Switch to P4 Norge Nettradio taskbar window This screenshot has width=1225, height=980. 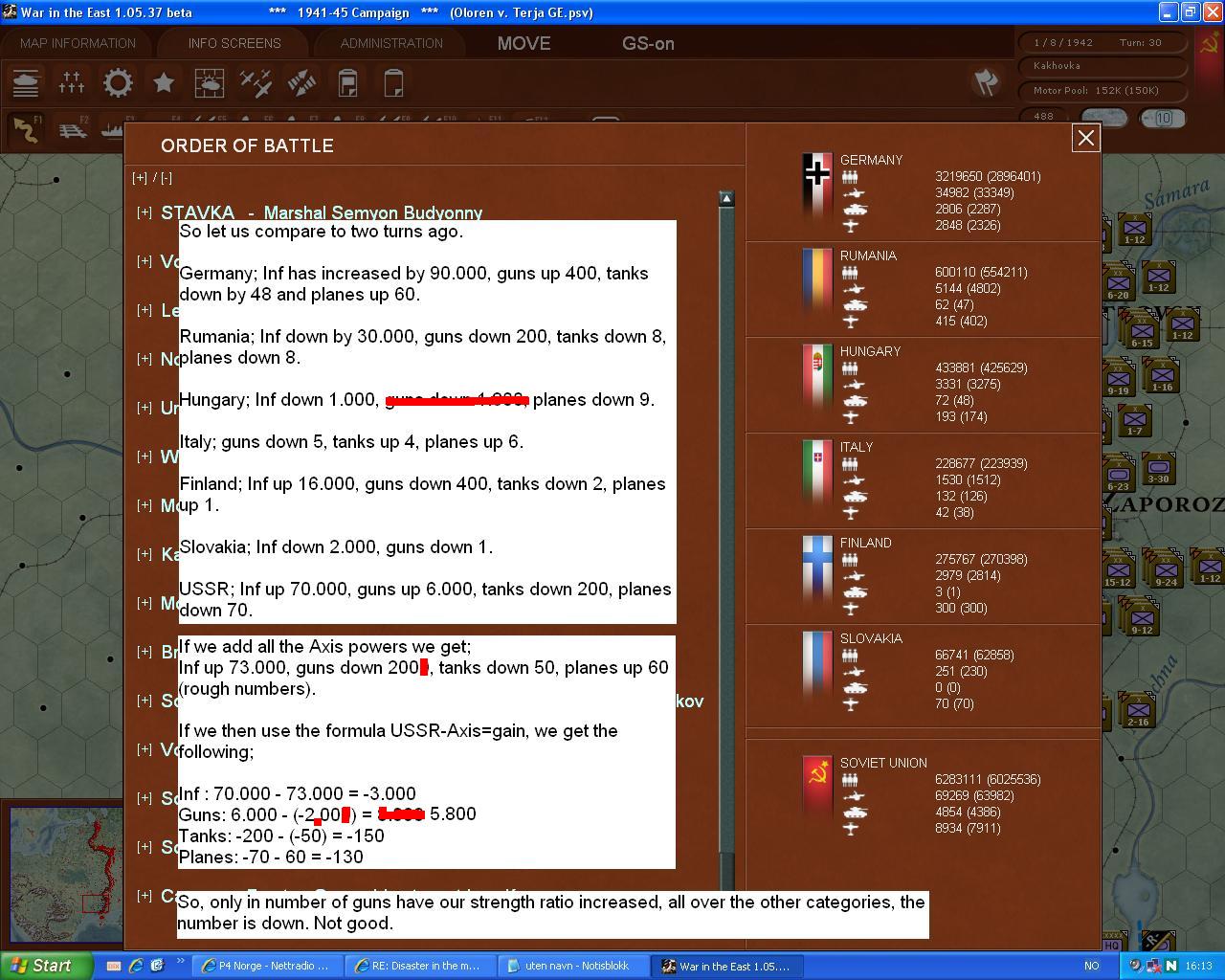pyautogui.click(x=265, y=966)
